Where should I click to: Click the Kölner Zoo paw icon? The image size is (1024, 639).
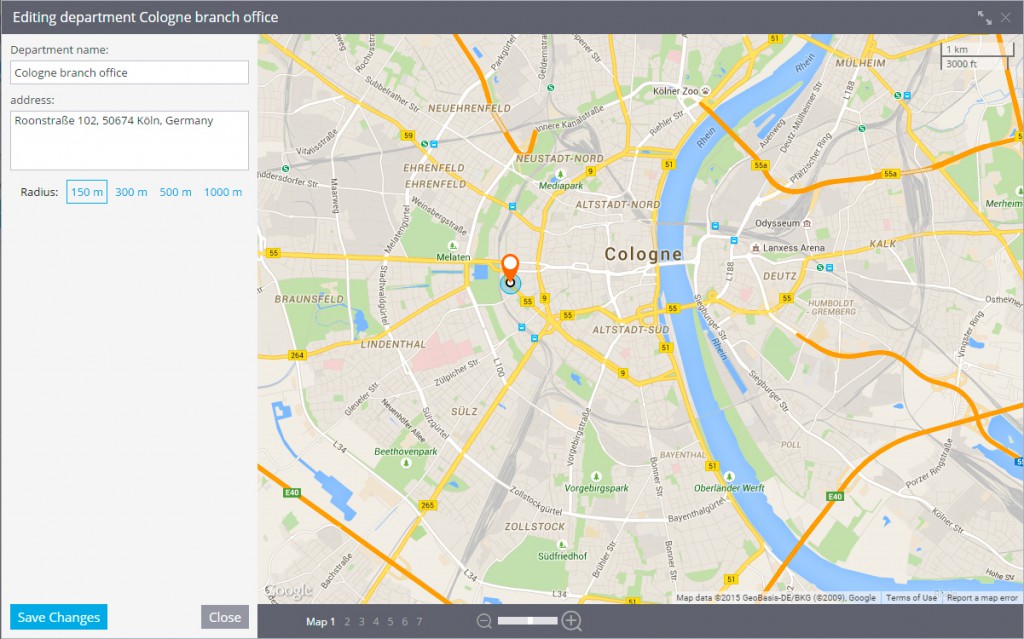[705, 91]
